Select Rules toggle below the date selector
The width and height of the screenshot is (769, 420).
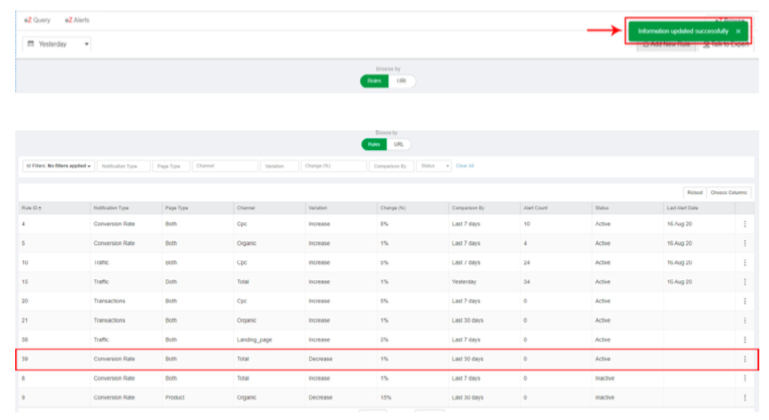(374, 81)
